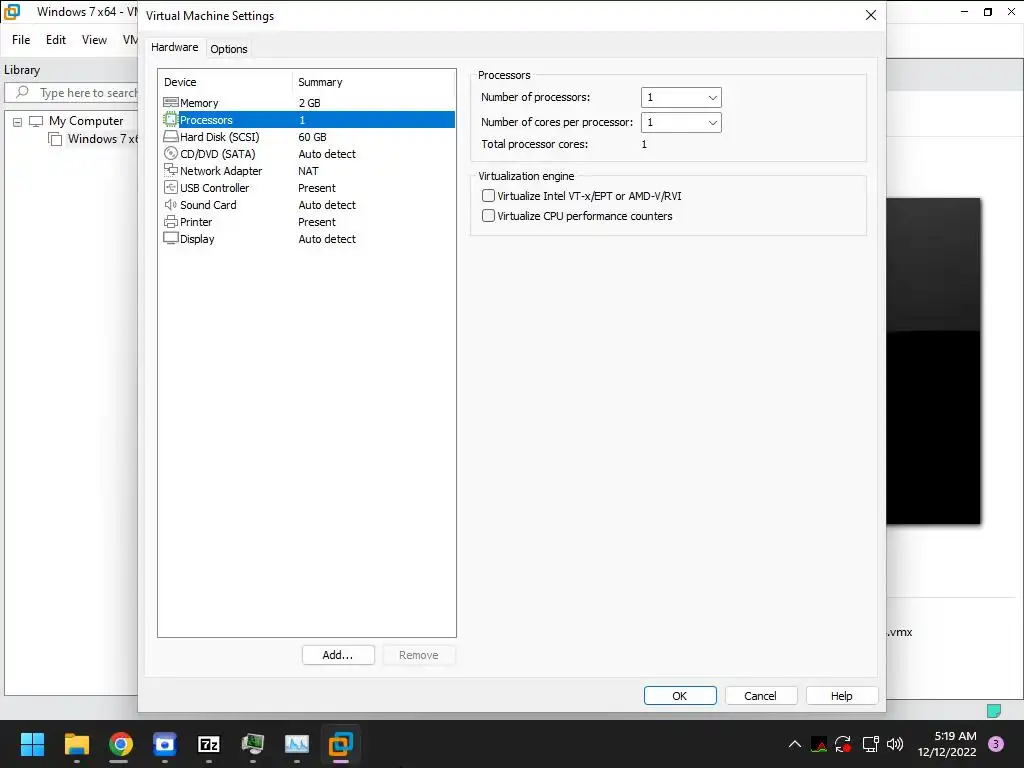Screen dimensions: 1024x768
Task: Switch to the Hardware tab
Action: coord(174,47)
